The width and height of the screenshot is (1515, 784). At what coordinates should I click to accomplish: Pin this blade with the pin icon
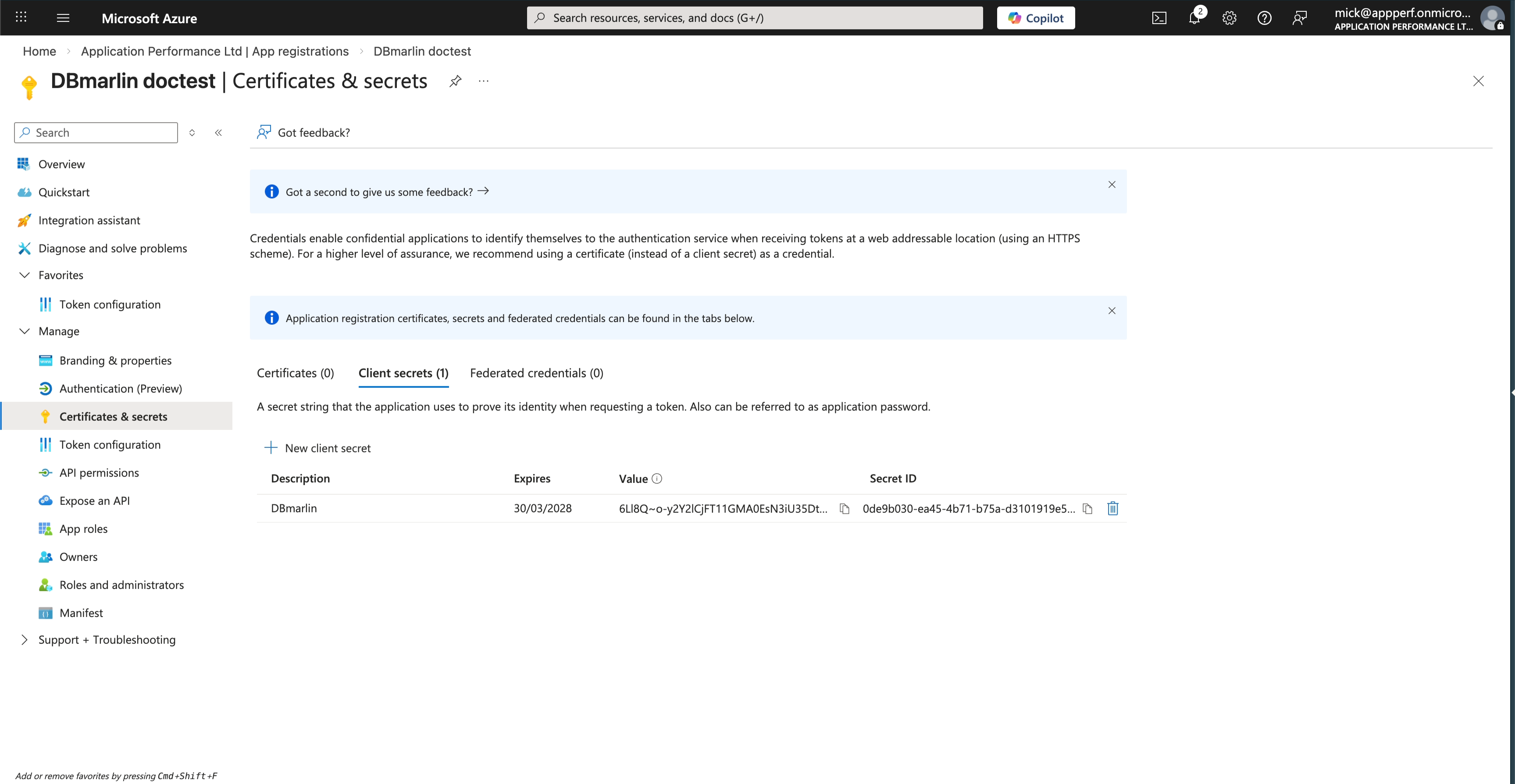[455, 81]
